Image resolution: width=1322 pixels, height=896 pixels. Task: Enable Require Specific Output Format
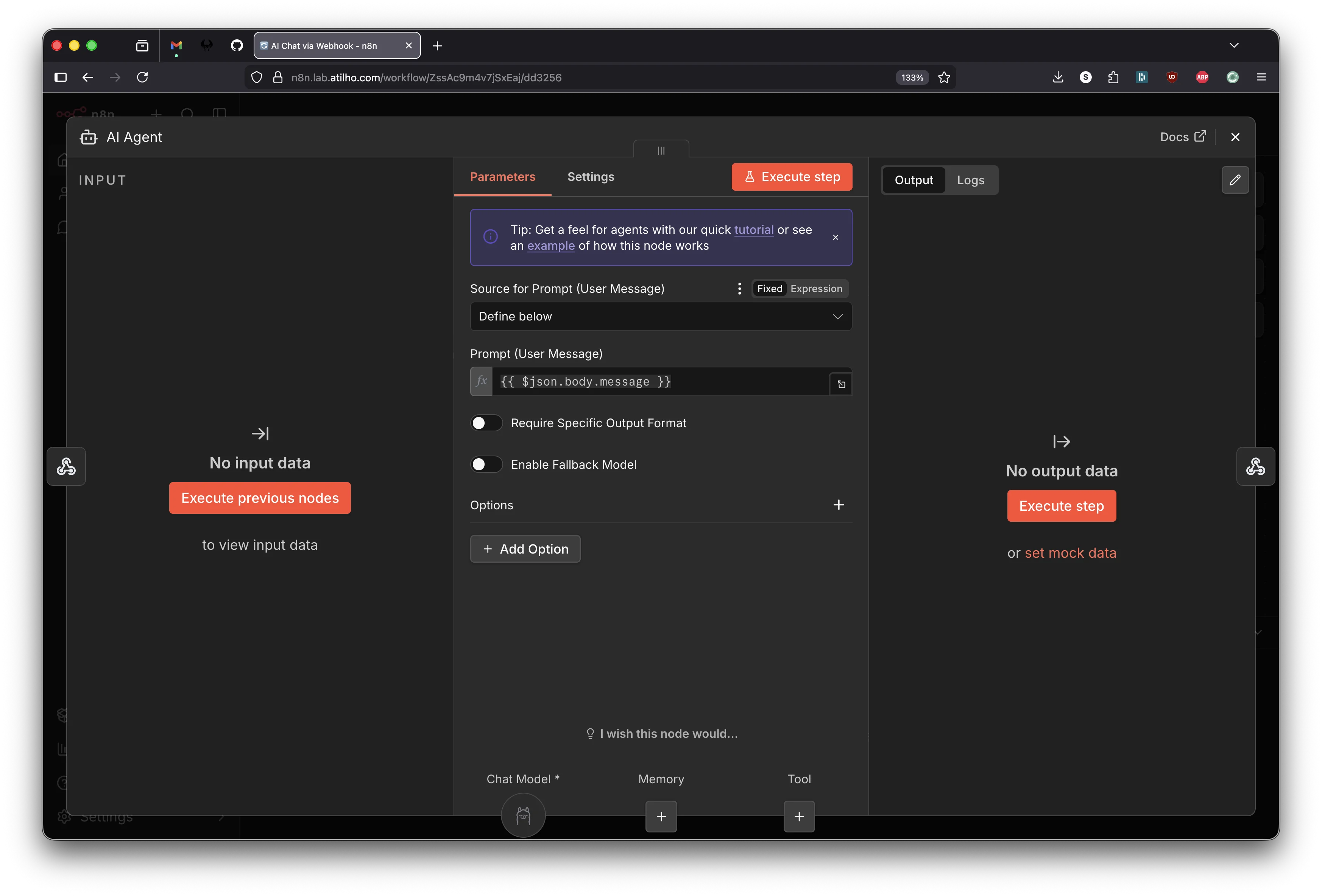click(486, 423)
